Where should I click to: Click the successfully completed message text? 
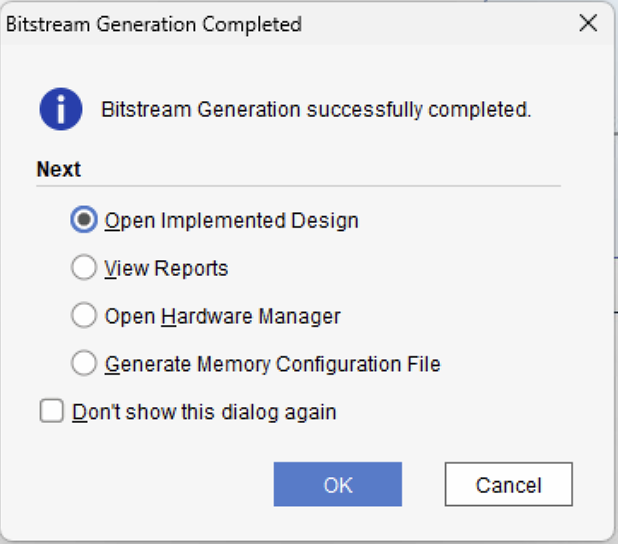point(316,110)
